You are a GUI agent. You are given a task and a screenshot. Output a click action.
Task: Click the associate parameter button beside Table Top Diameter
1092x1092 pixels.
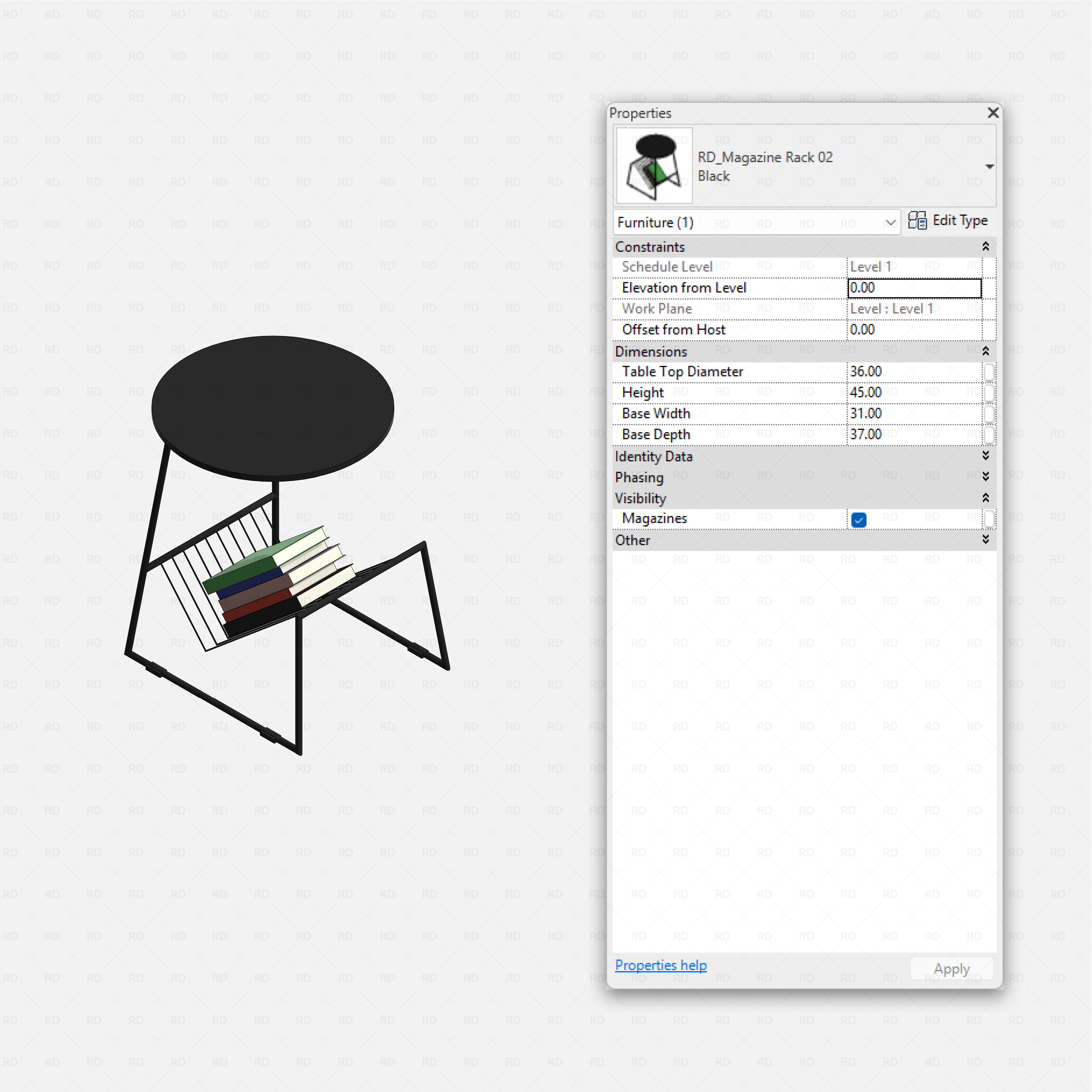pos(990,371)
